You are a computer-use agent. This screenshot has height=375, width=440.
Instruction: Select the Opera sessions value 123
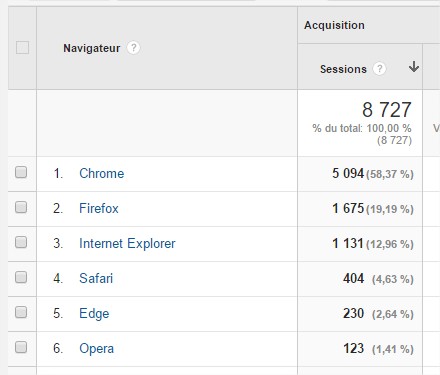pyautogui.click(x=353, y=348)
